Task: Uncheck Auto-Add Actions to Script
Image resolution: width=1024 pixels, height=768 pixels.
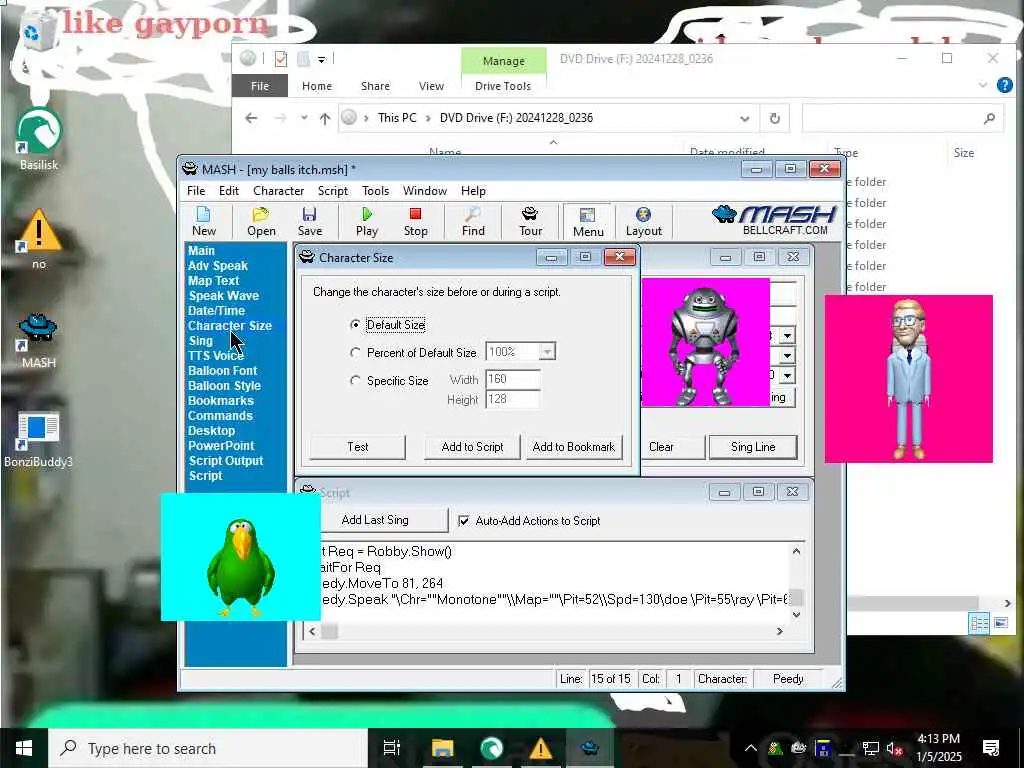Action: pos(464,520)
